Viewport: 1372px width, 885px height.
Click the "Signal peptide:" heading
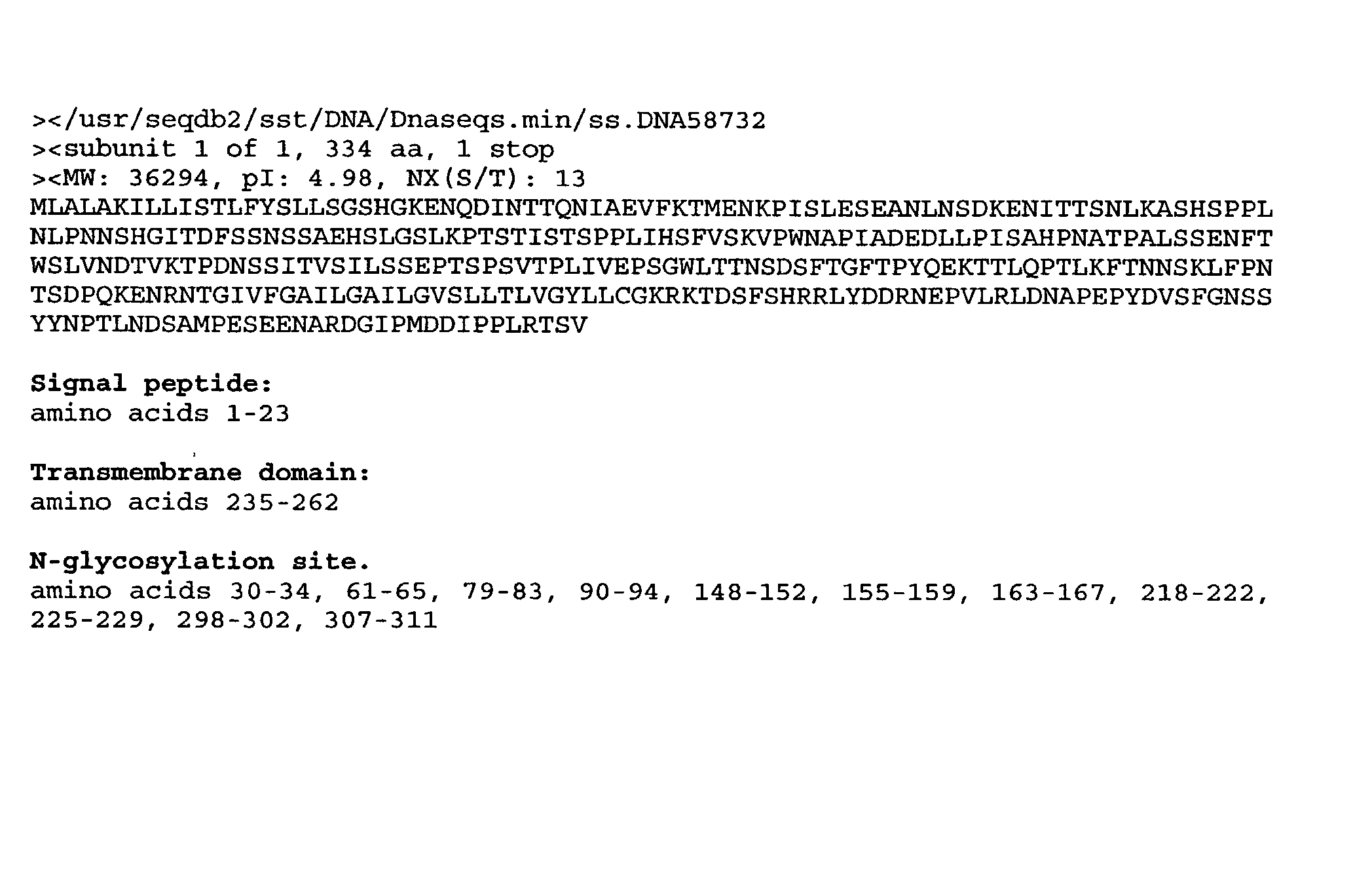coord(151,384)
